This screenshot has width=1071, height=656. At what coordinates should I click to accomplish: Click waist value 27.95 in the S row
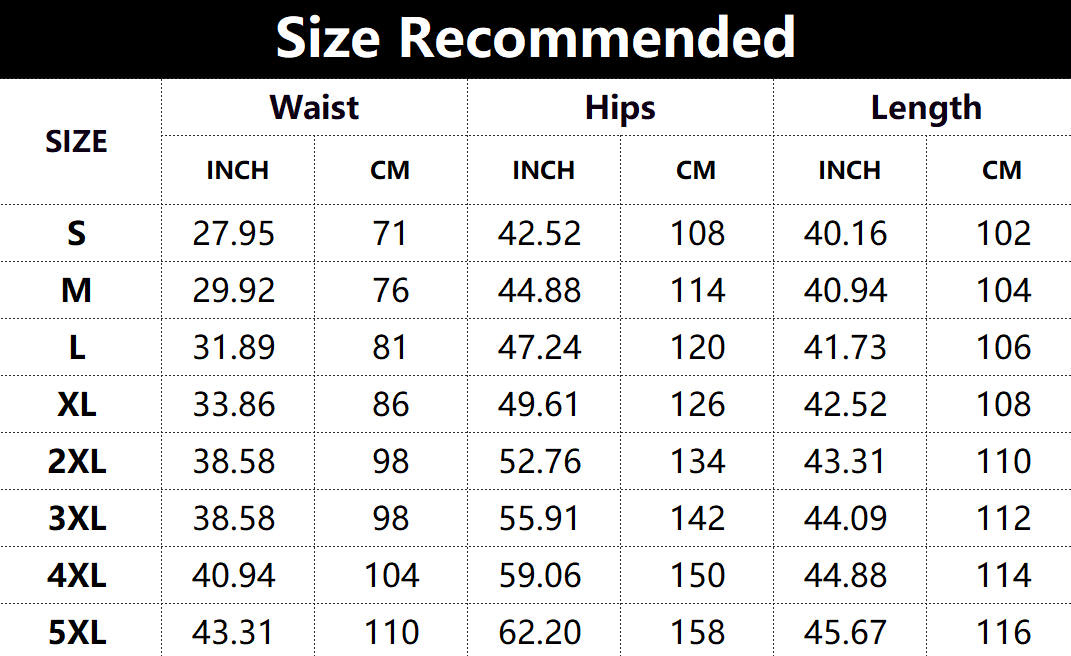pyautogui.click(x=233, y=234)
